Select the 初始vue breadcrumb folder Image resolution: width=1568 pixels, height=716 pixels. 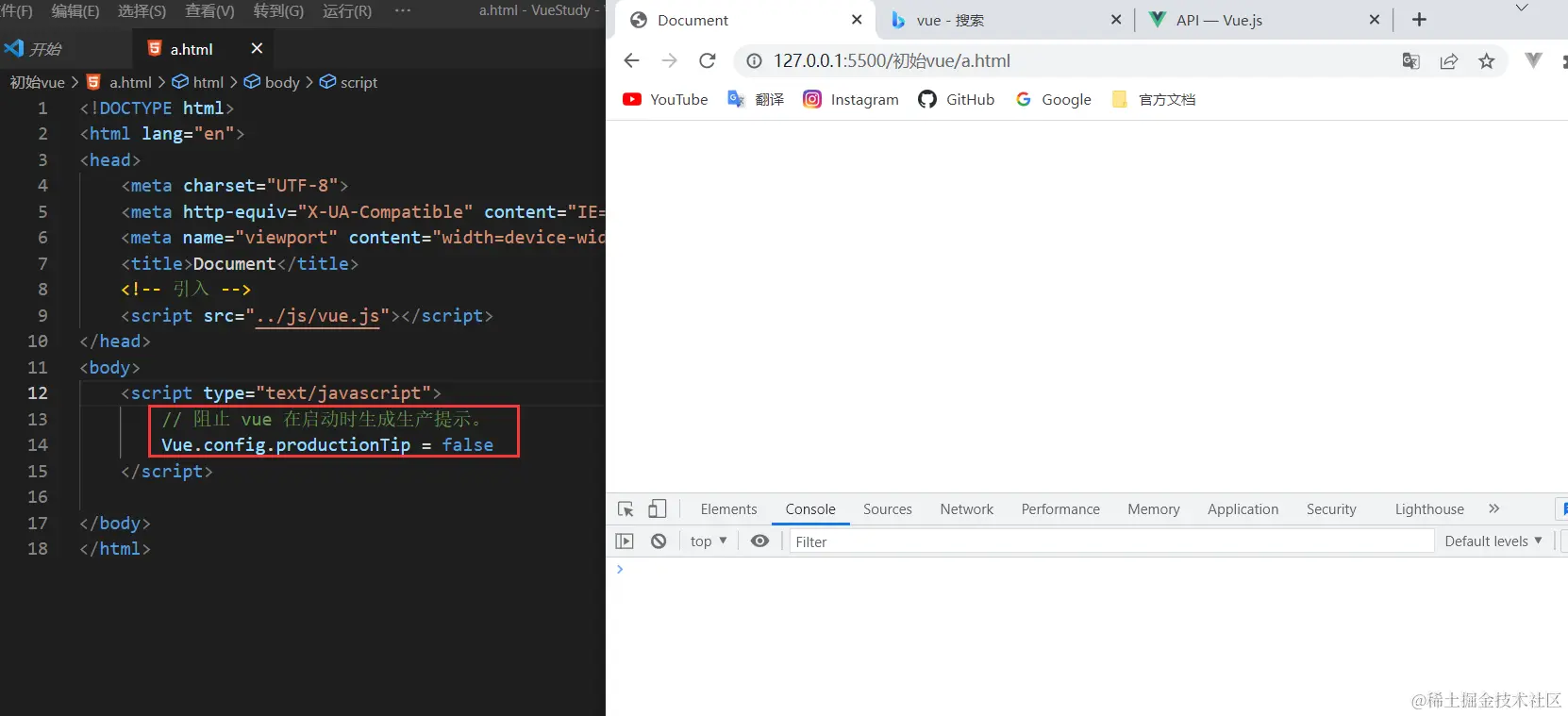(38, 82)
